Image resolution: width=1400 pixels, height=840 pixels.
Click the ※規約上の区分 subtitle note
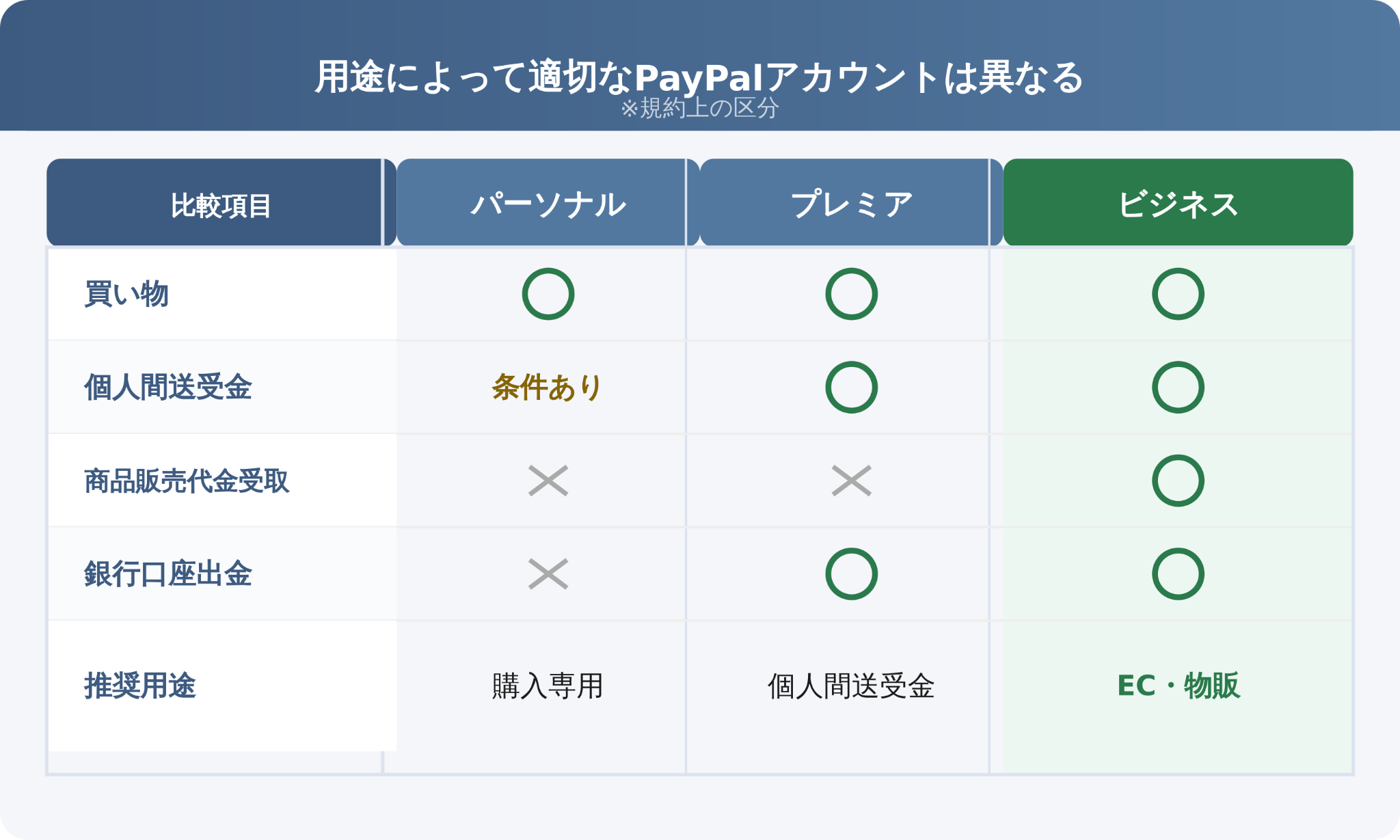coord(699,108)
